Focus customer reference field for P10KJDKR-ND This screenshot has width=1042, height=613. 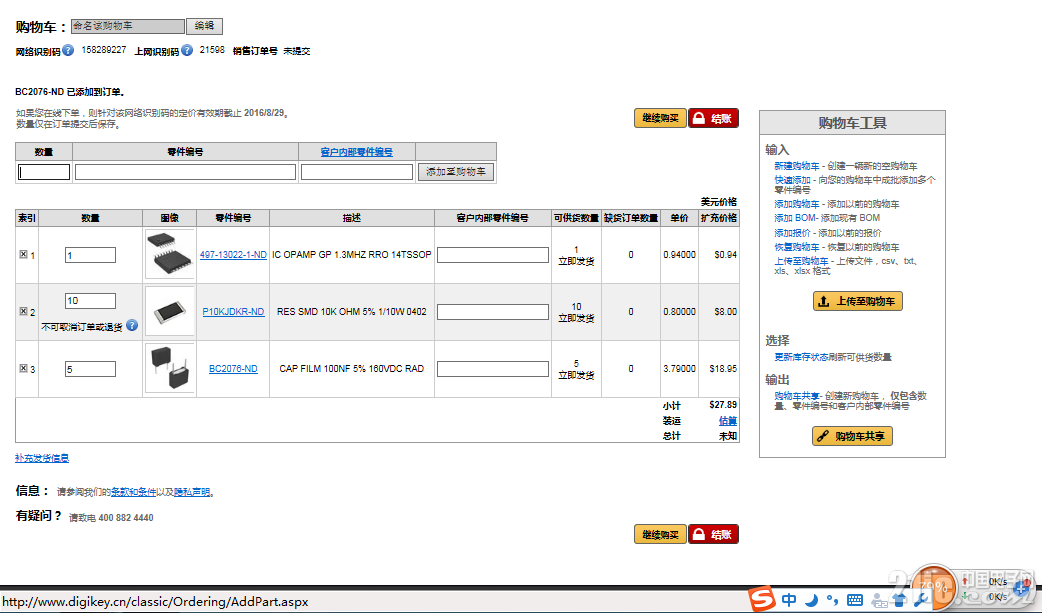click(493, 312)
